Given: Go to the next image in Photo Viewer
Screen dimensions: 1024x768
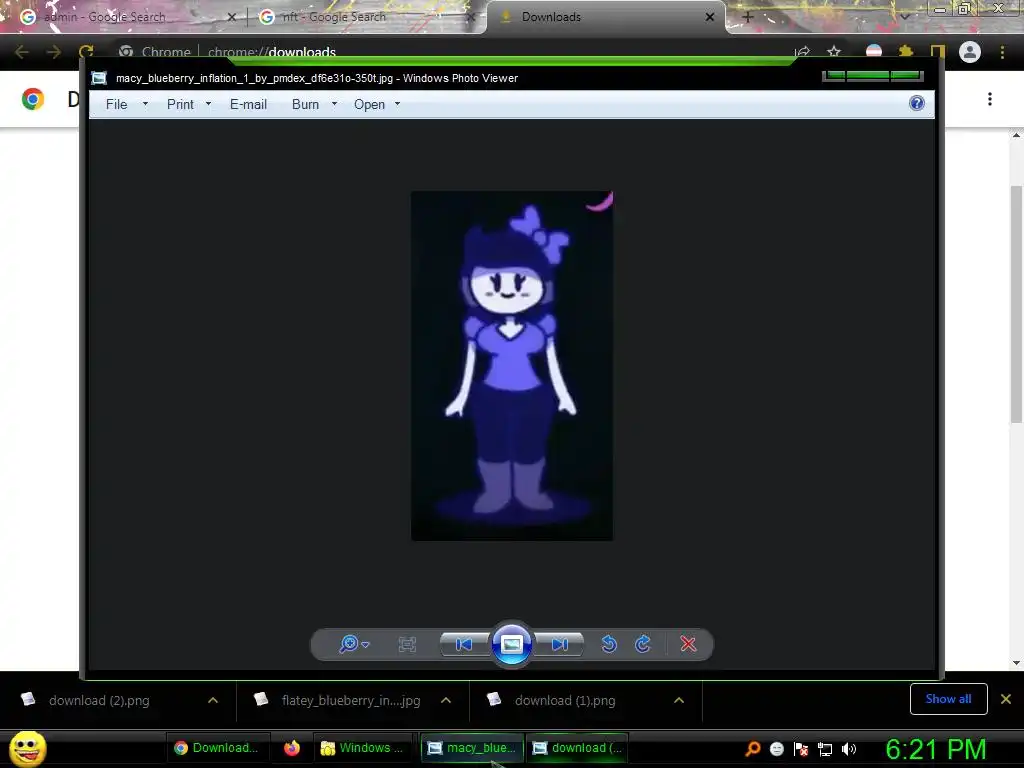Looking at the screenshot, I should [x=559, y=645].
